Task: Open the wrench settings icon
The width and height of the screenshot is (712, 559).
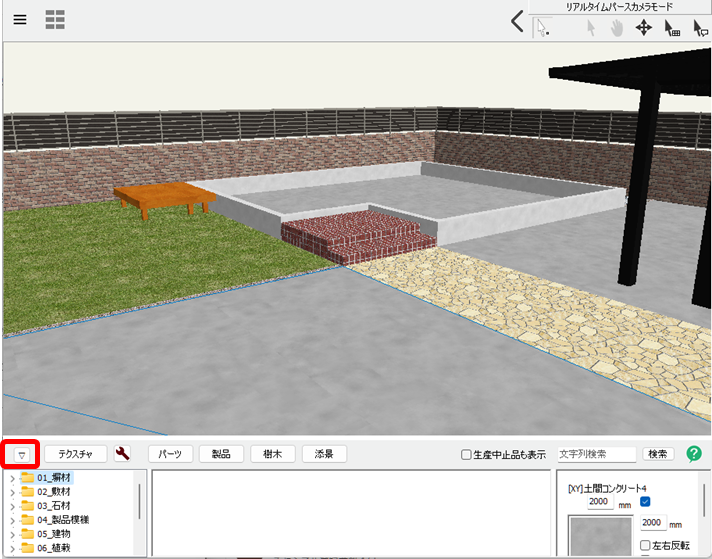Action: coord(123,454)
